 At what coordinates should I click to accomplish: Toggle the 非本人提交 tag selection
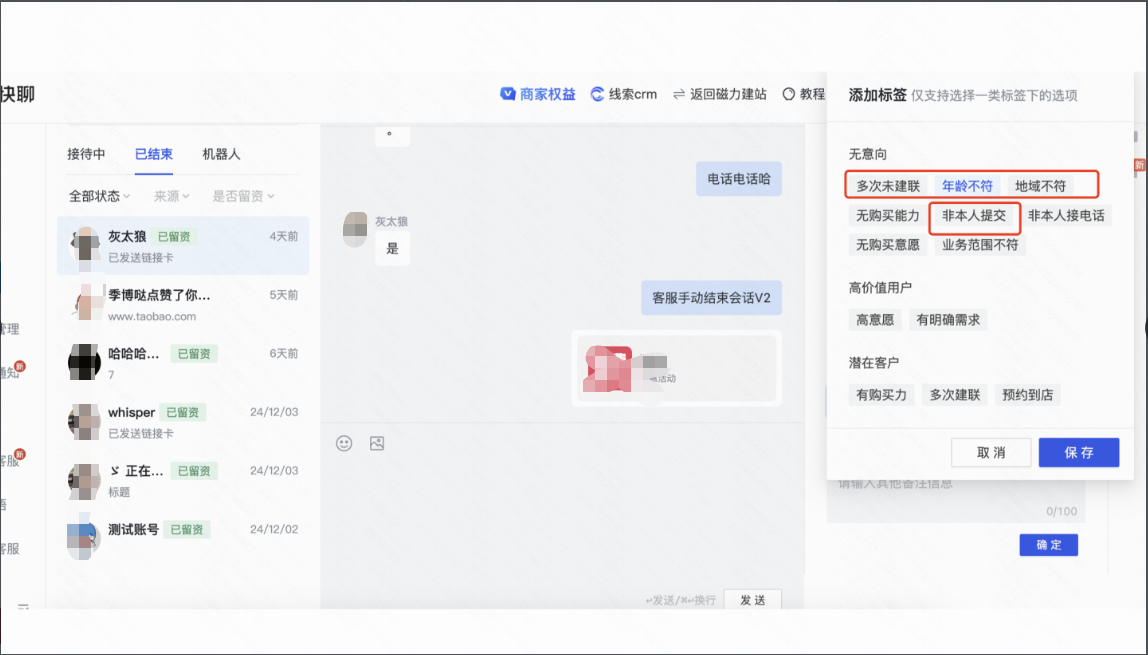coord(974,215)
